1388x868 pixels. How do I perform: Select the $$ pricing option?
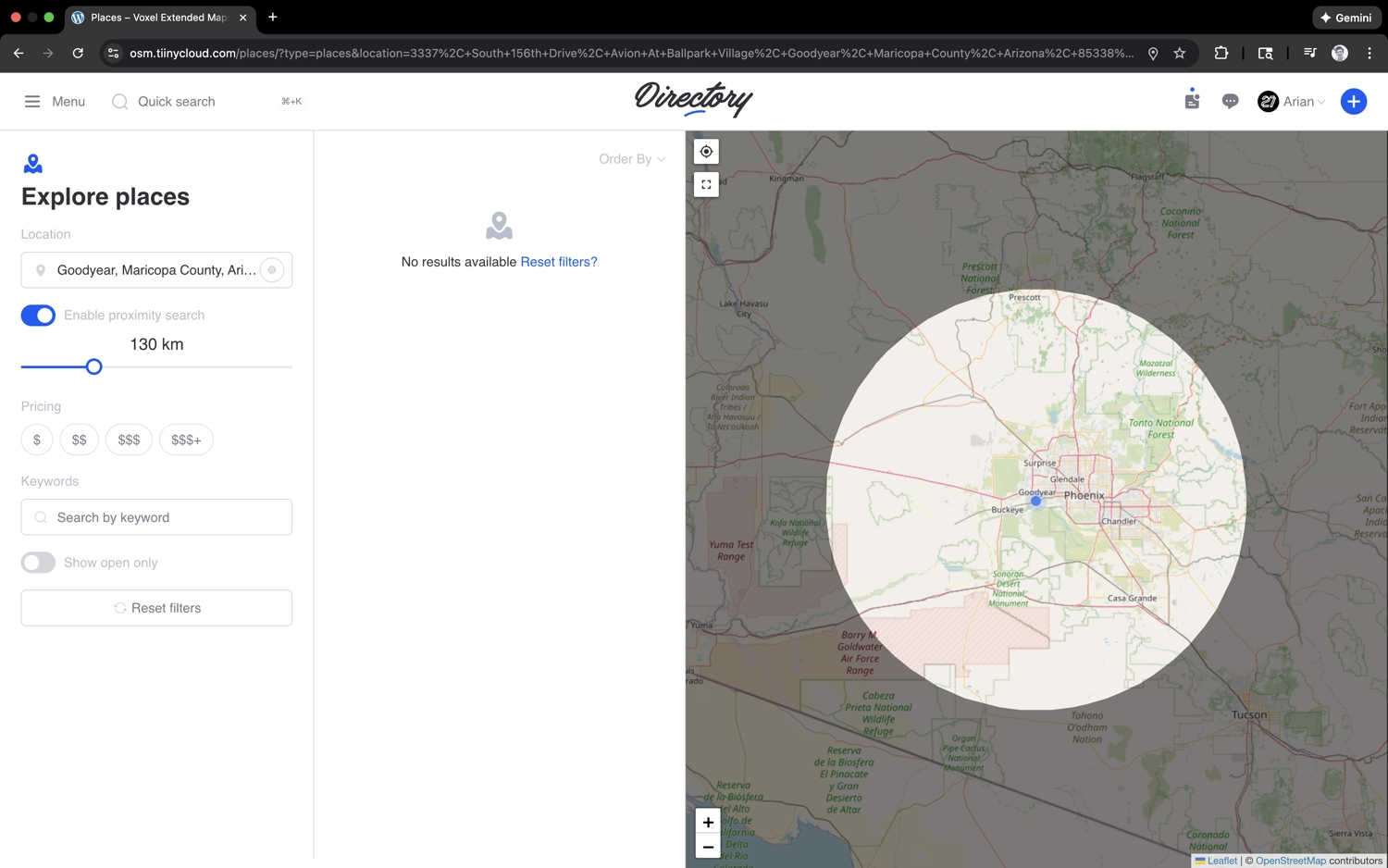pyautogui.click(x=80, y=440)
